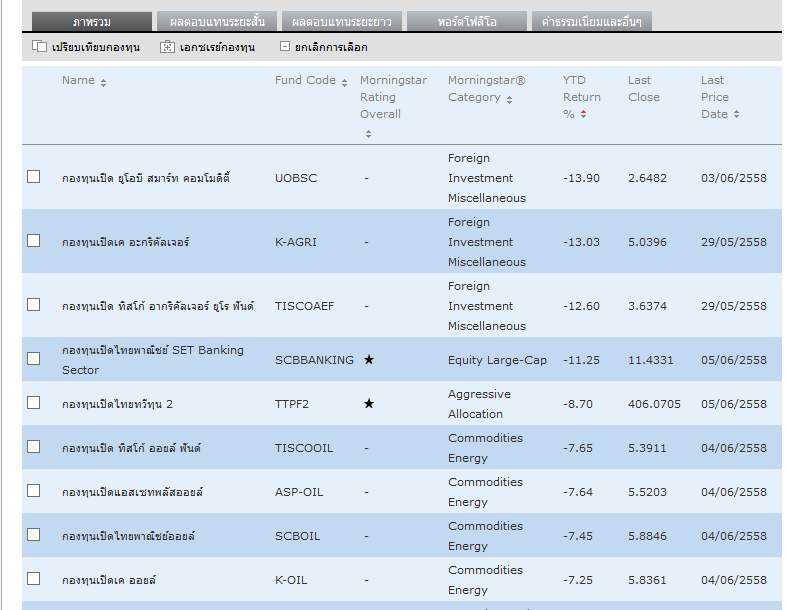
Task: Click last close value 11.4331
Action: pos(651,360)
